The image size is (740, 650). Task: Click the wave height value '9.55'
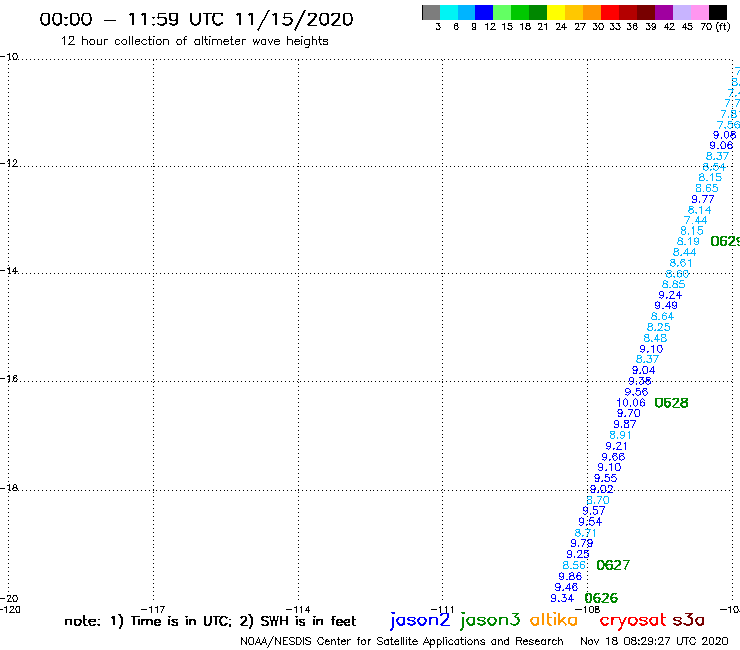[605, 478]
